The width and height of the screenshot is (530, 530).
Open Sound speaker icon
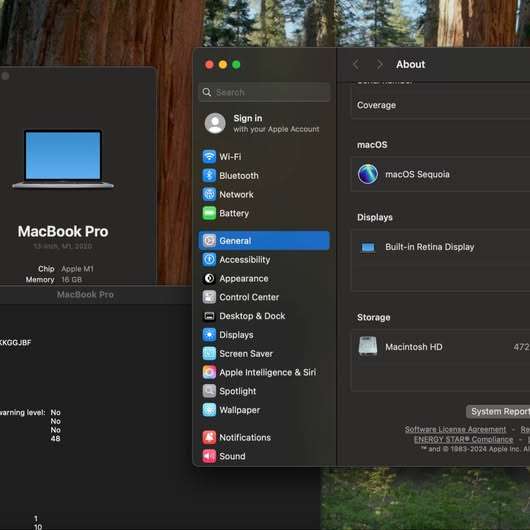pyautogui.click(x=209, y=456)
